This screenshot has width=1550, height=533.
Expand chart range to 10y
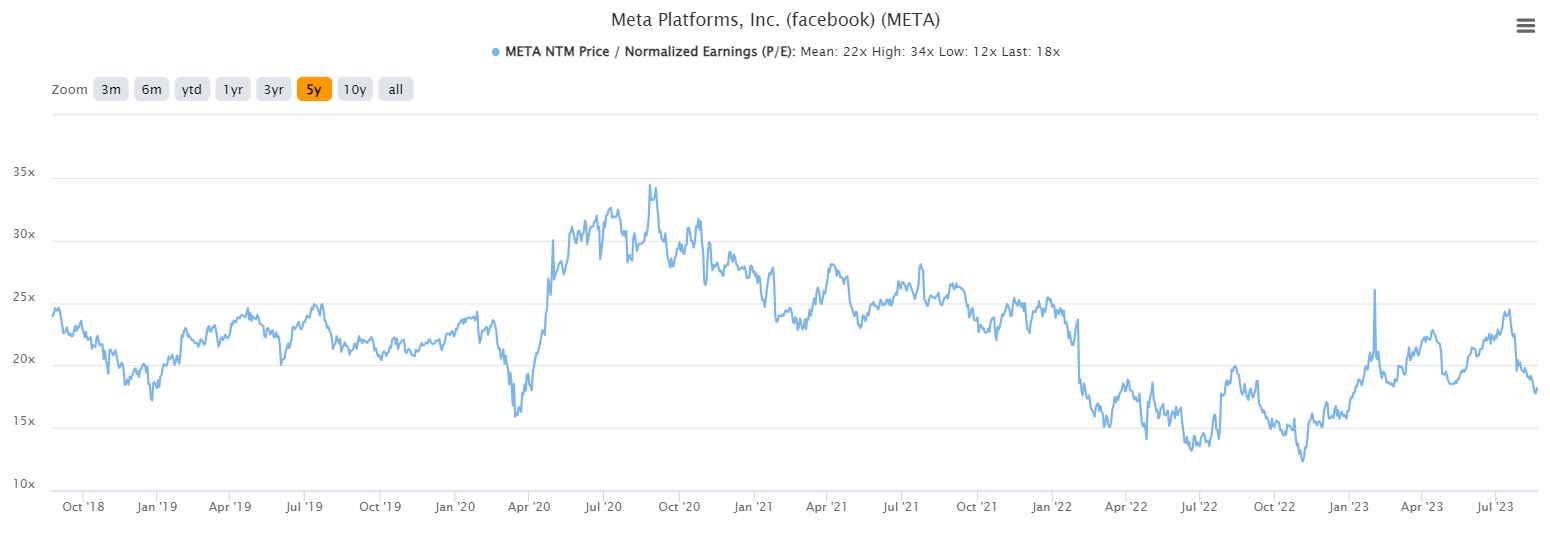coord(355,89)
